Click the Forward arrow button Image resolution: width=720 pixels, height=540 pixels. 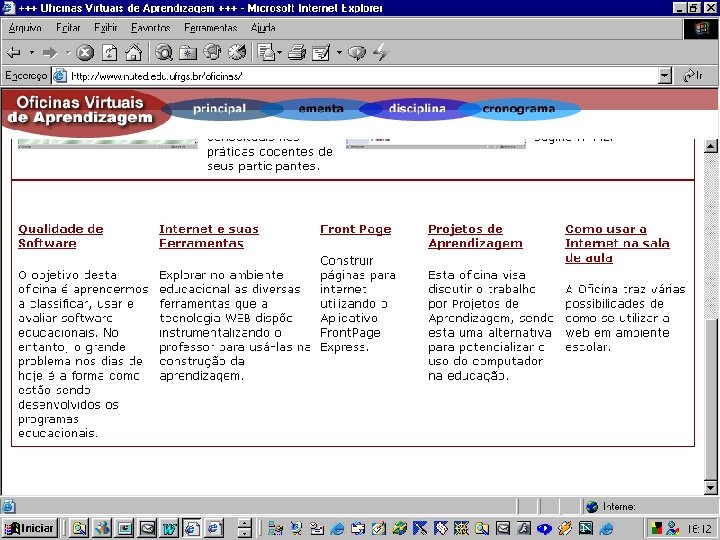tap(50, 53)
